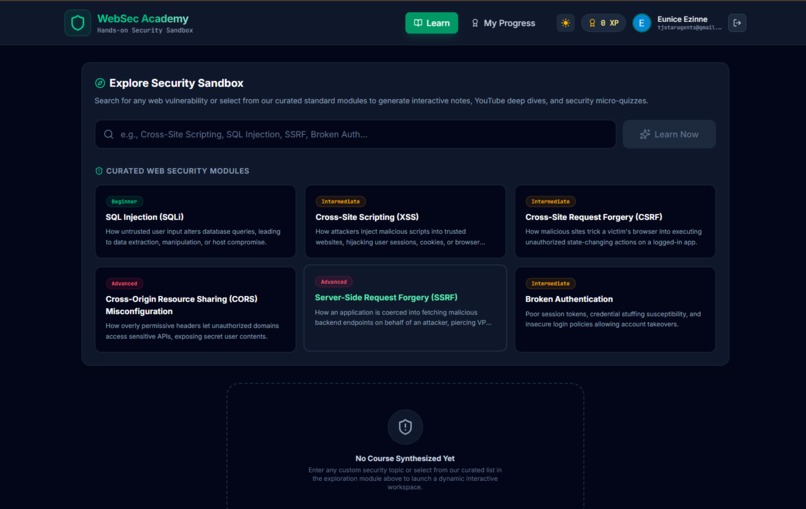The image size is (806, 509).
Task: Open the Cross-Site Request Forgery (CSRF) module
Action: [615, 221]
